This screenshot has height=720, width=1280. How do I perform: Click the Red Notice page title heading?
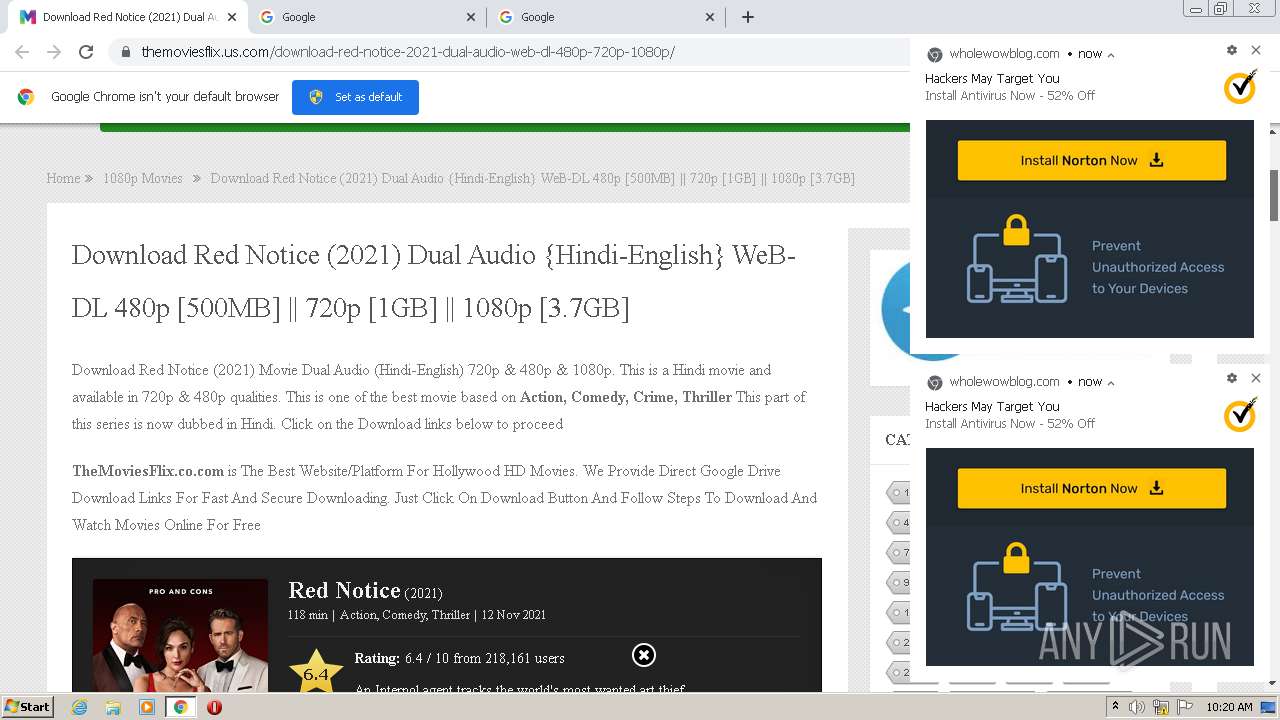click(x=434, y=282)
